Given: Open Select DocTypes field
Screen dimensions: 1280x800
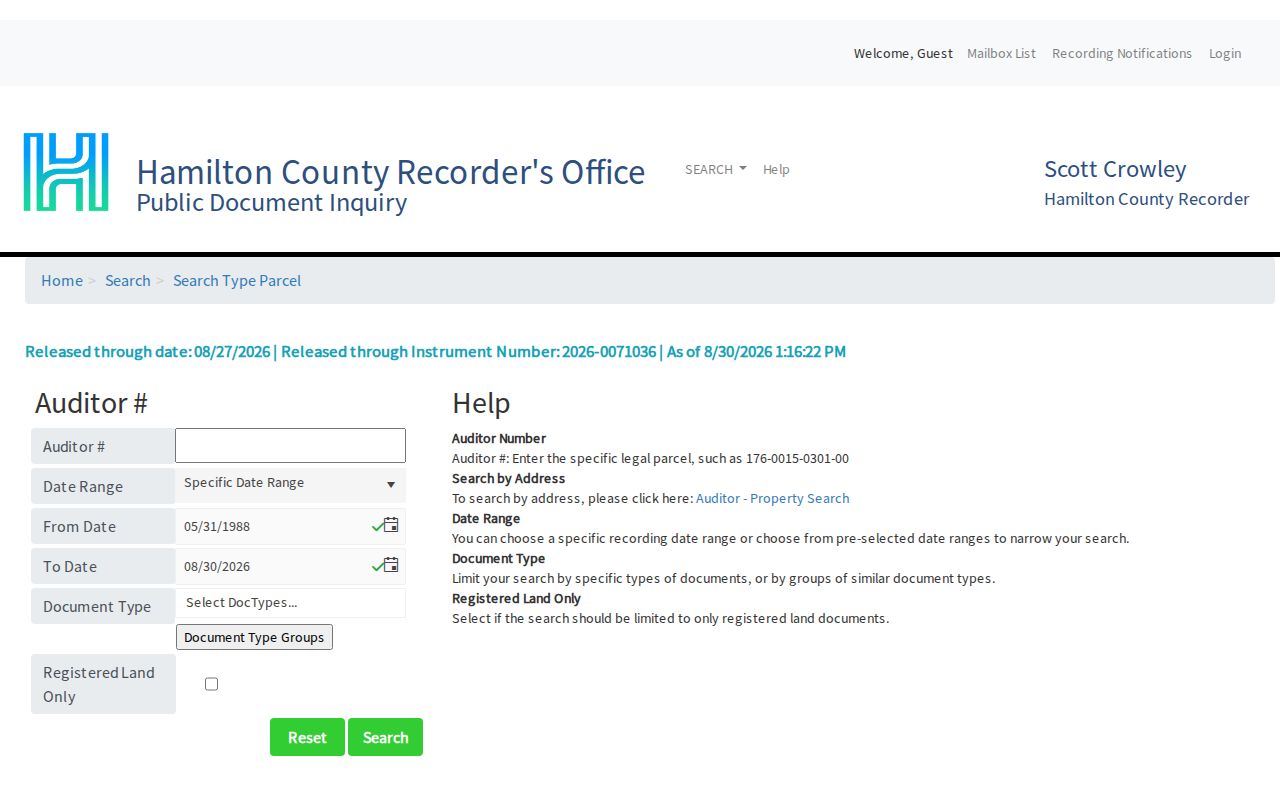Looking at the screenshot, I should click(290, 603).
